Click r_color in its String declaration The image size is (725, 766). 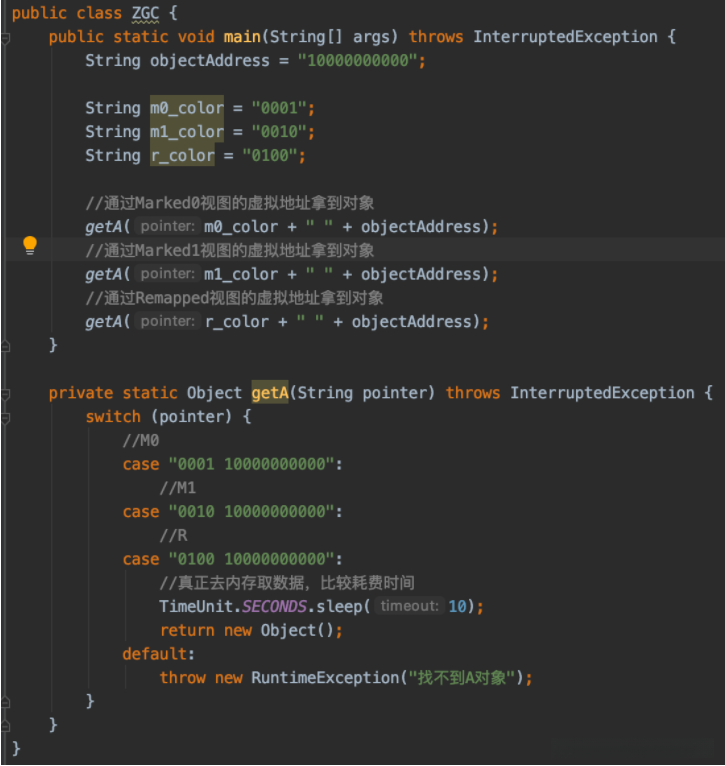pos(182,156)
